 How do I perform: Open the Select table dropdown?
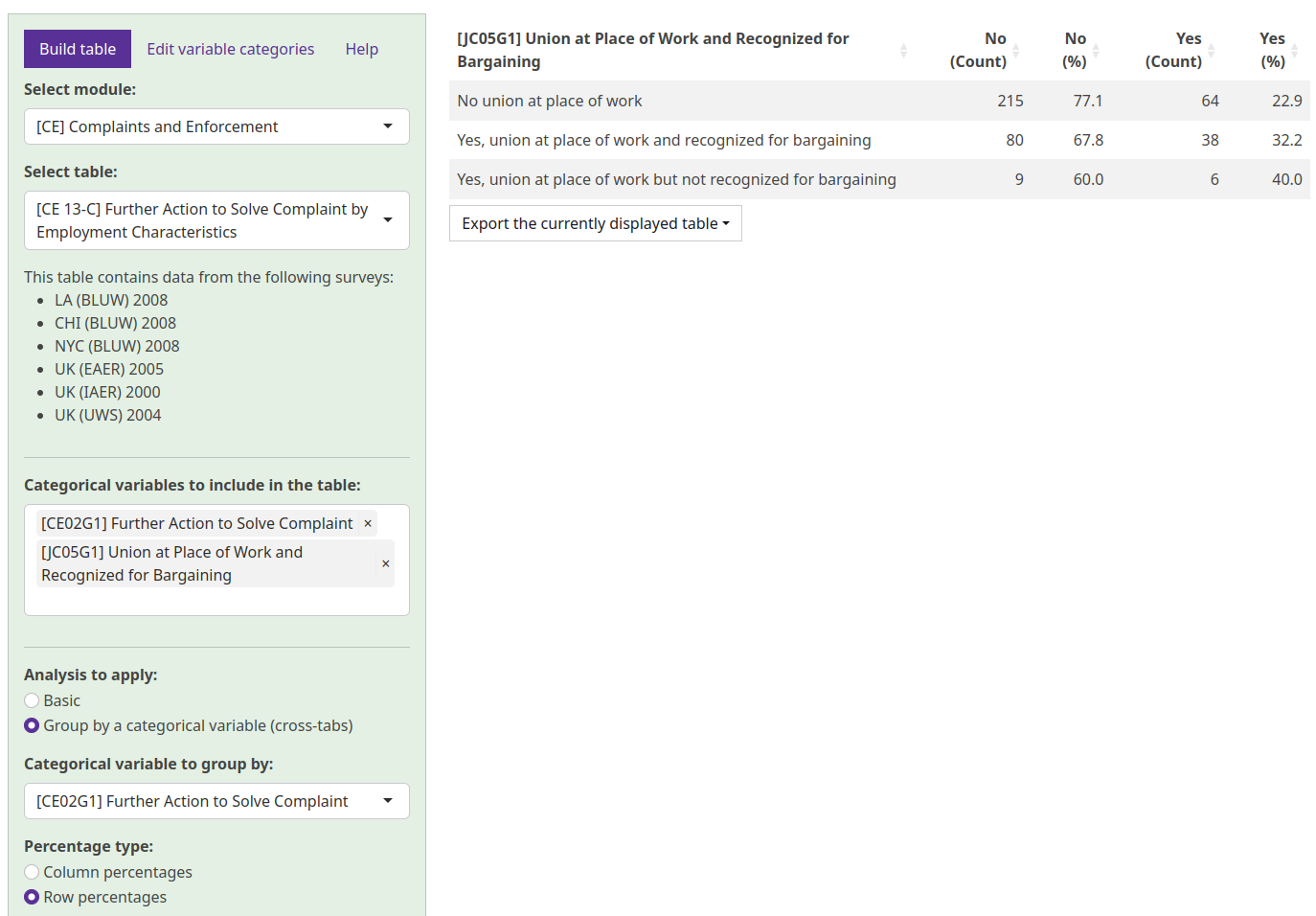[216, 220]
